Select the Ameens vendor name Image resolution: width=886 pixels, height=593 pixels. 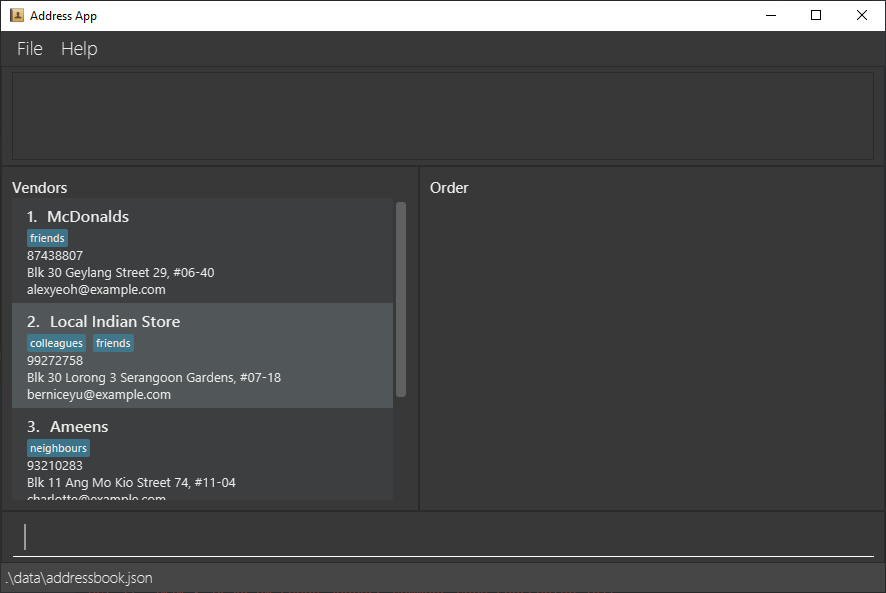pyautogui.click(x=79, y=427)
